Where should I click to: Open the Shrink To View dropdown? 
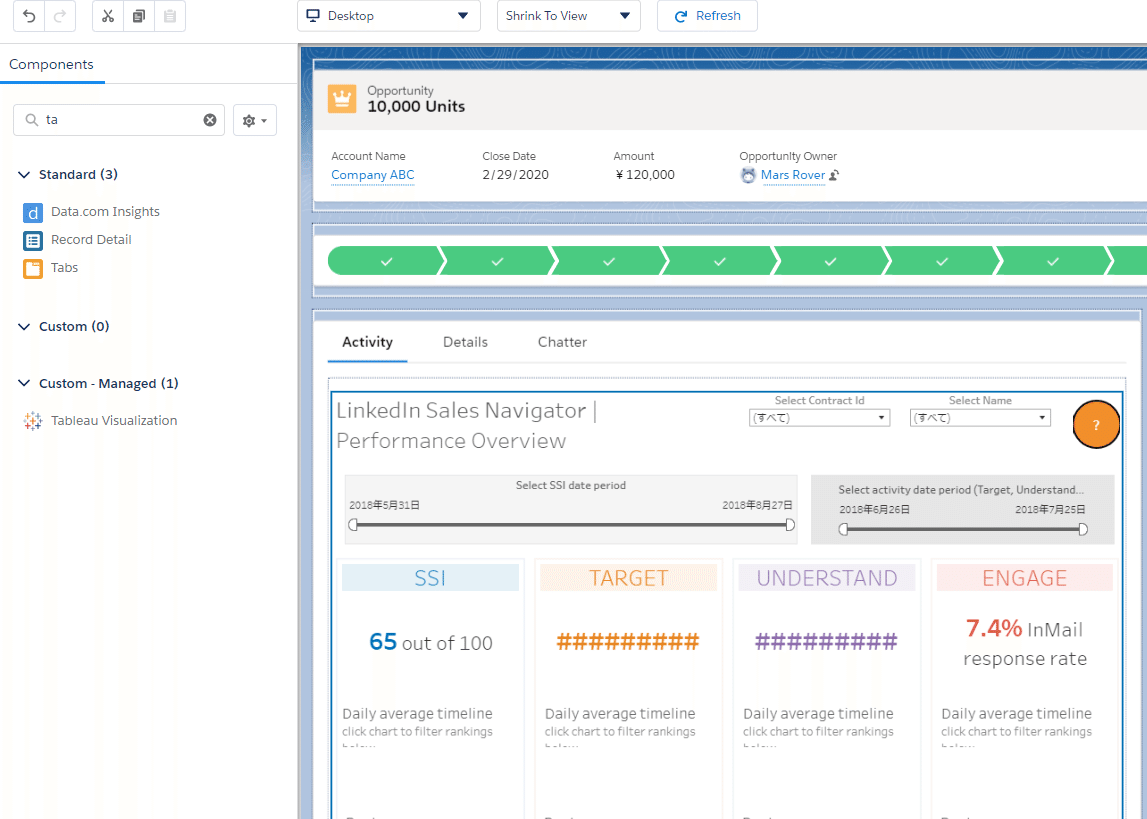(568, 16)
